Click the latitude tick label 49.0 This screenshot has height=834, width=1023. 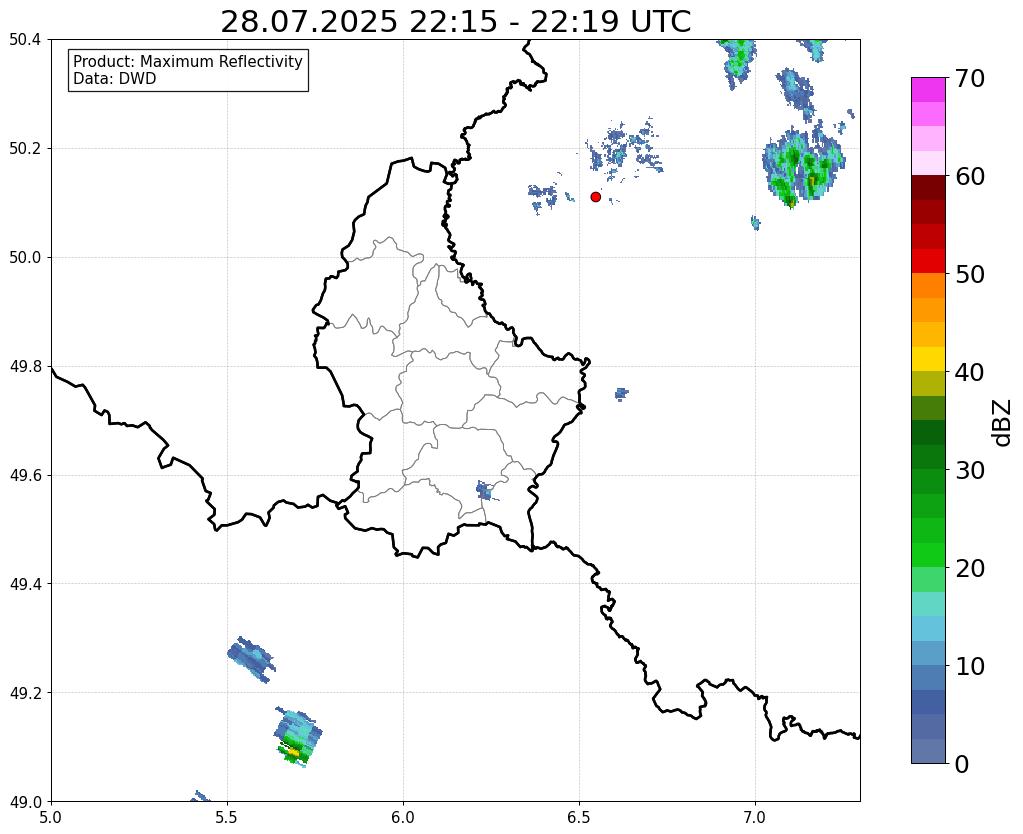(x=25, y=801)
